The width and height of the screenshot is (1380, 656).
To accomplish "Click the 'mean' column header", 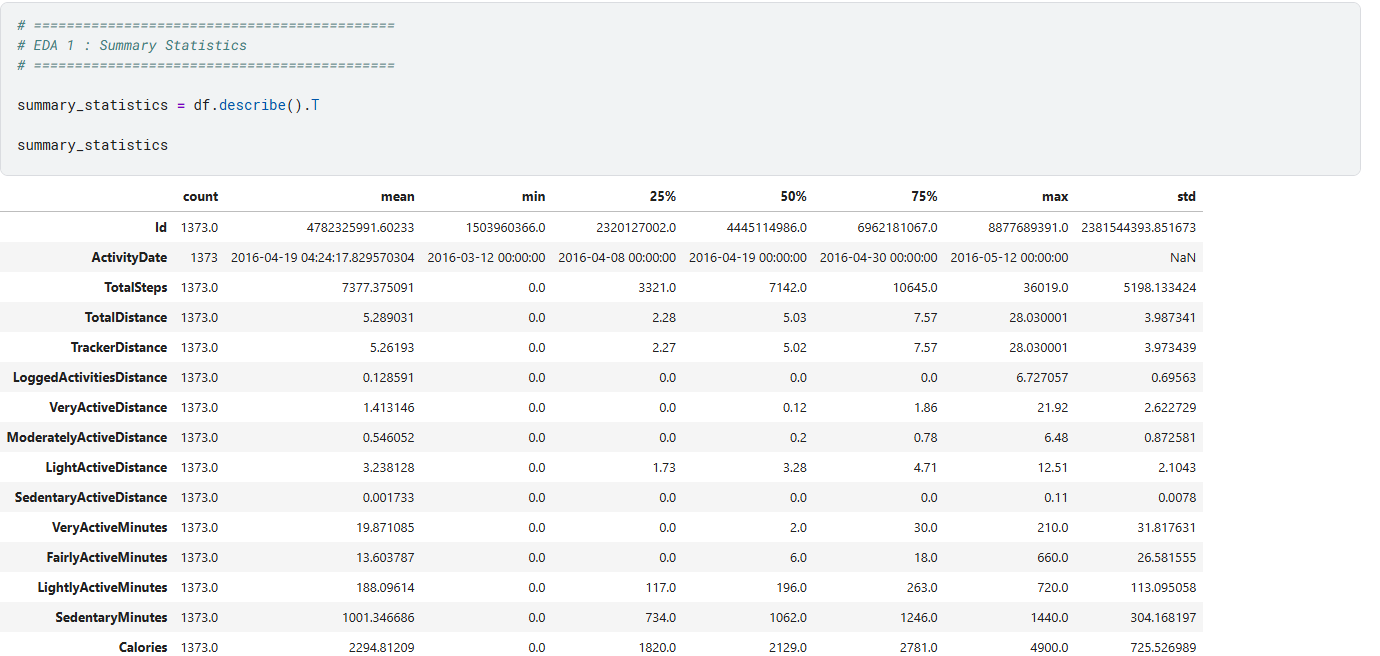I will (x=399, y=197).
